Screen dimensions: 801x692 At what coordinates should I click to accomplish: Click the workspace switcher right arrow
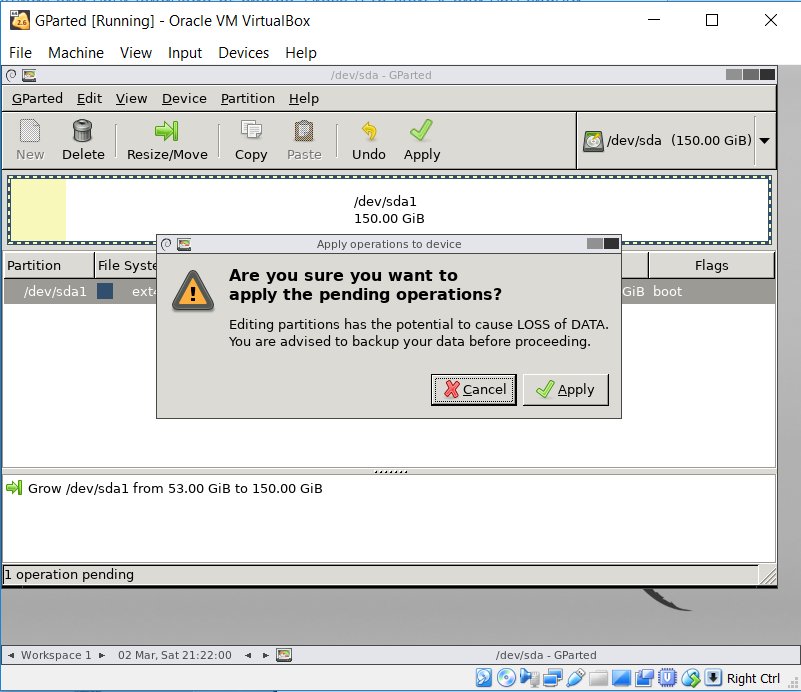100,654
